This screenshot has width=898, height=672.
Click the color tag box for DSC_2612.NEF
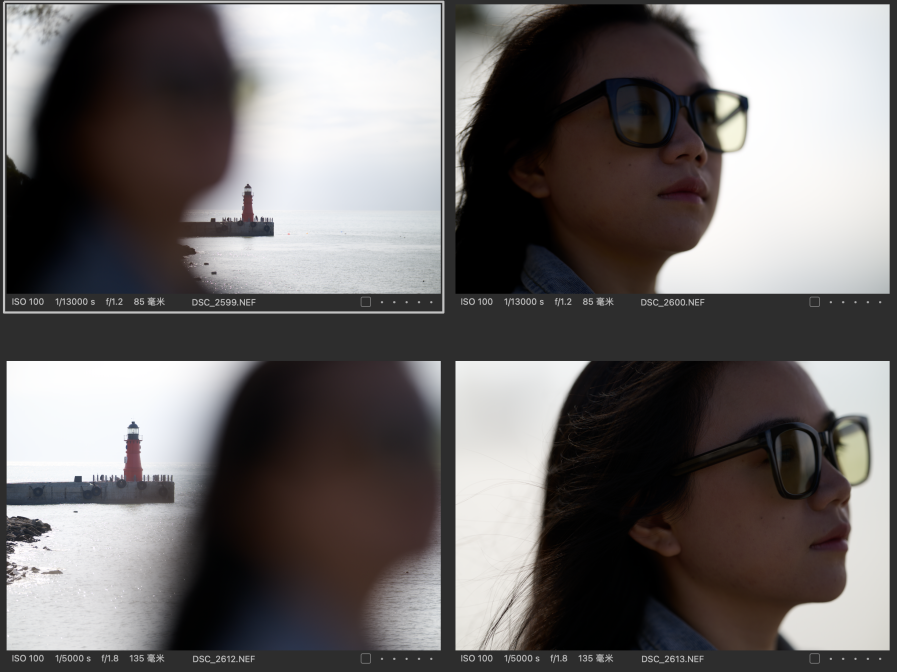click(365, 659)
